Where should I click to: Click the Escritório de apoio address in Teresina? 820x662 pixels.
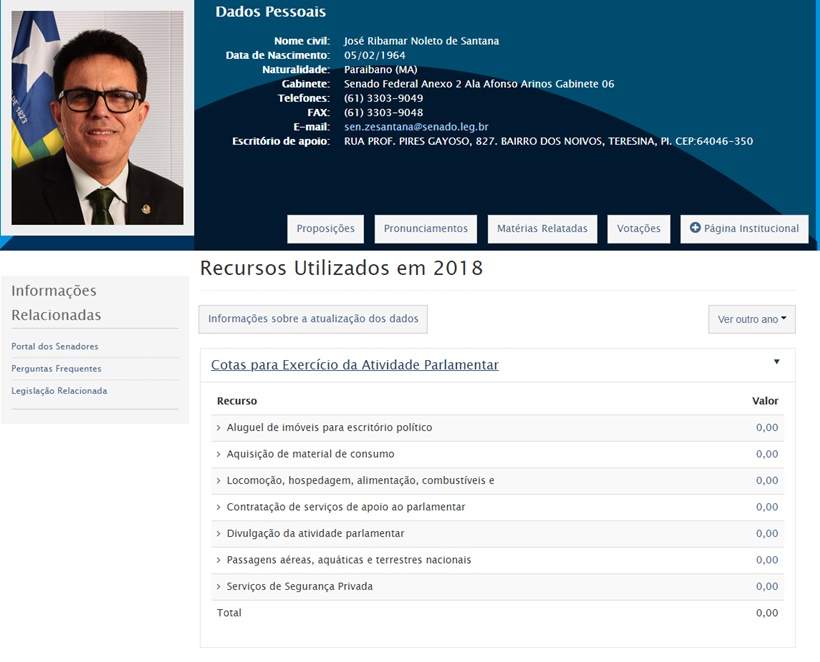pos(549,141)
